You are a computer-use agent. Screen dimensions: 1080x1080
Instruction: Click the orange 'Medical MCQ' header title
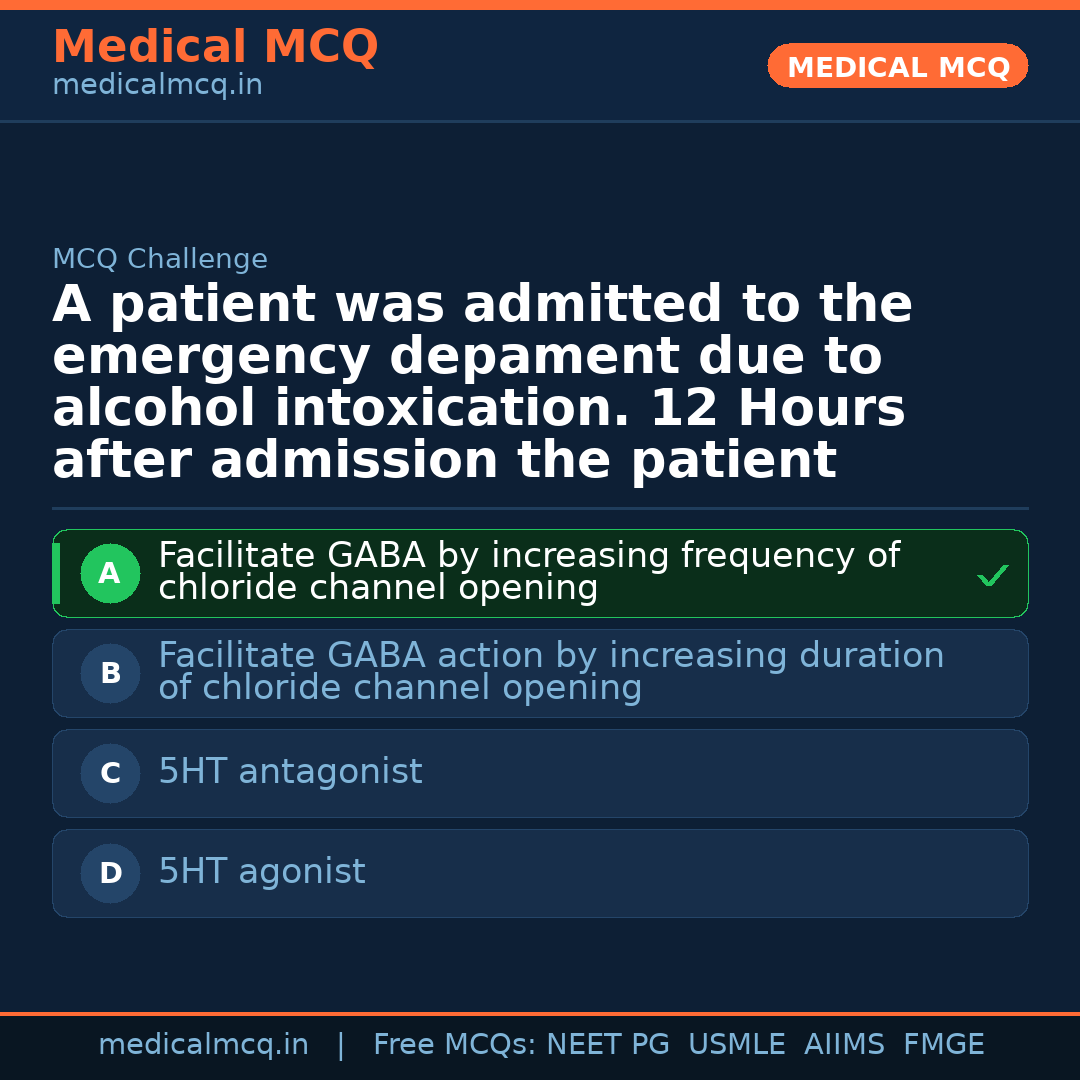pyautogui.click(x=215, y=47)
